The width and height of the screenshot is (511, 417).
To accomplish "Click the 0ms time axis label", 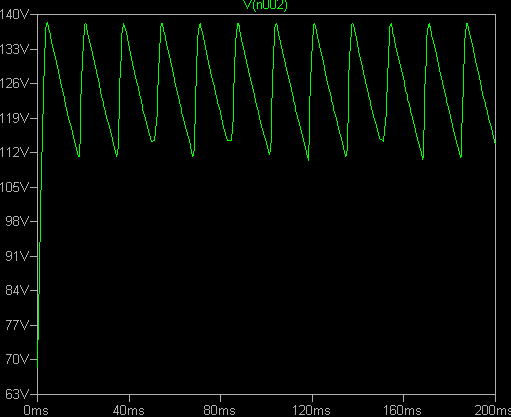I will (x=36, y=410).
